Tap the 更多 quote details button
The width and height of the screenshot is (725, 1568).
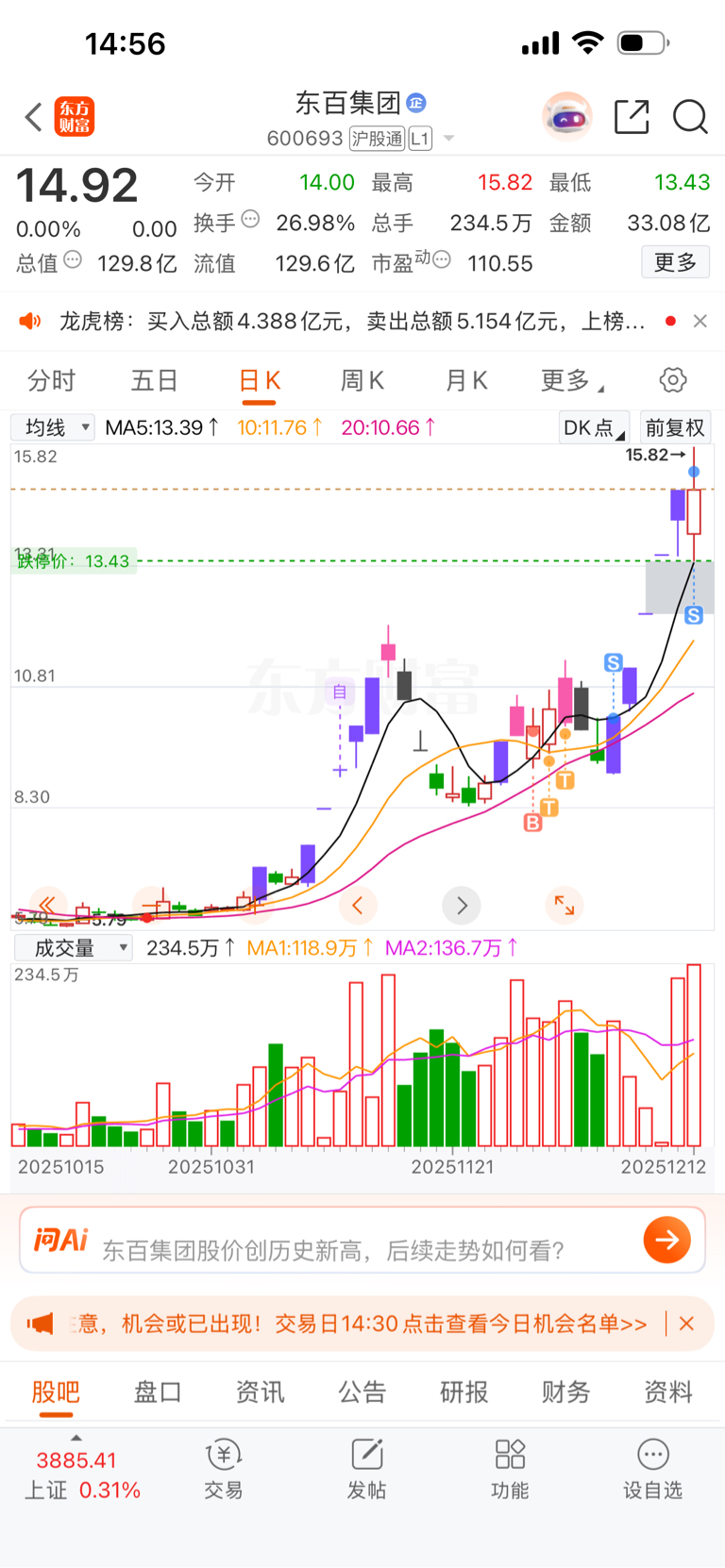[676, 261]
